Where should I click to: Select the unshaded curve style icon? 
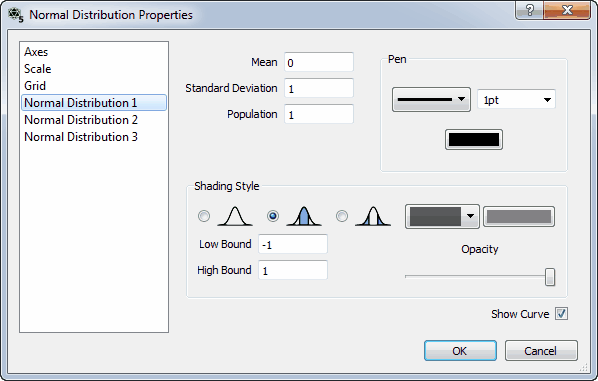tap(235, 216)
